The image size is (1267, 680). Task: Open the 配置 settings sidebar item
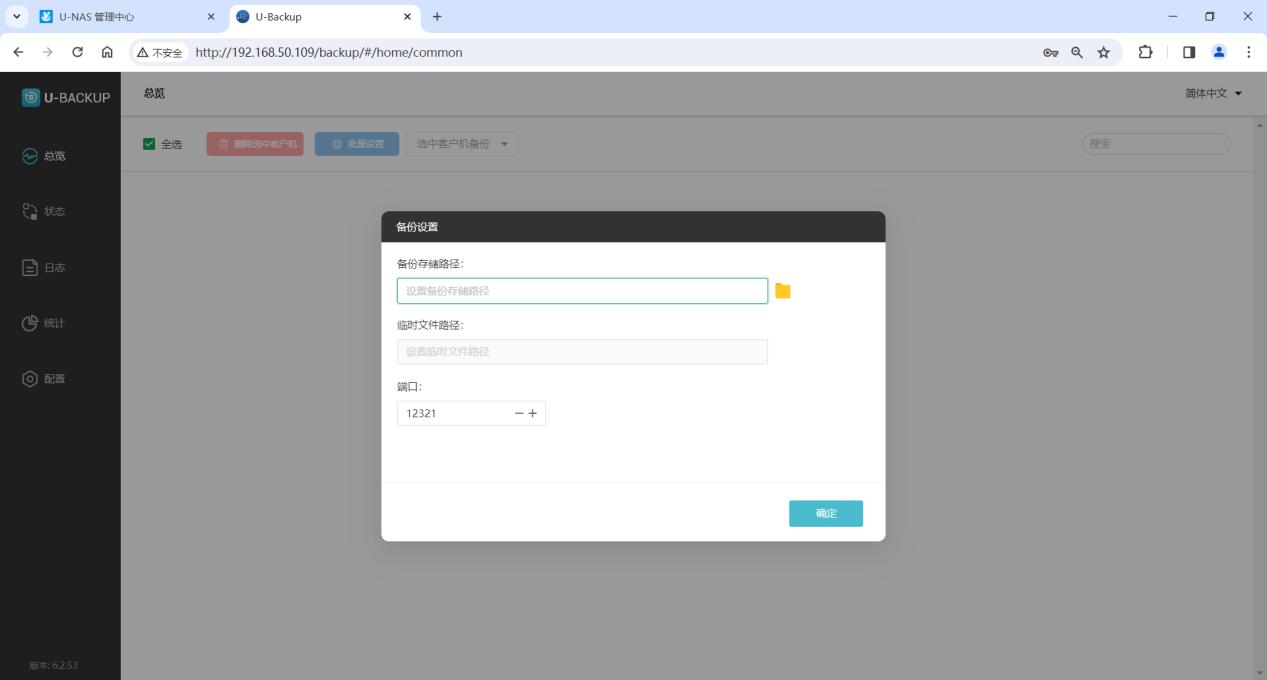(x=45, y=379)
